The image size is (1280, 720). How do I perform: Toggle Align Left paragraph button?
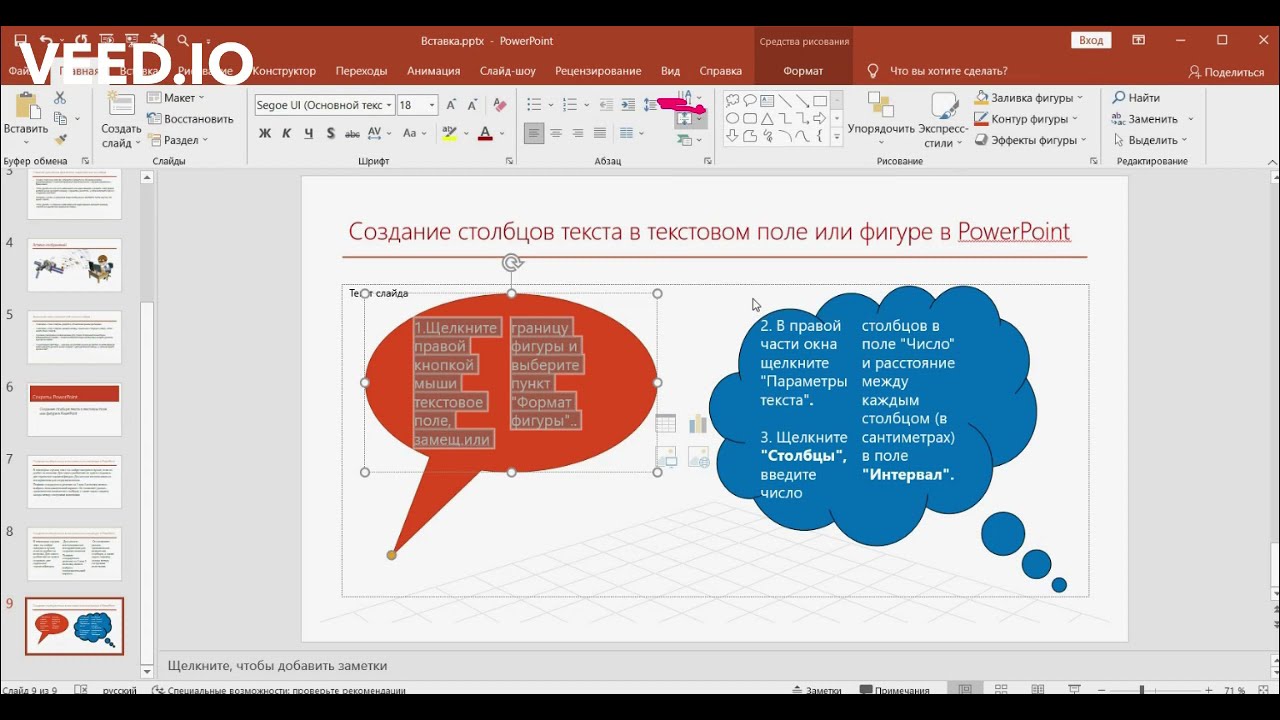[534, 133]
